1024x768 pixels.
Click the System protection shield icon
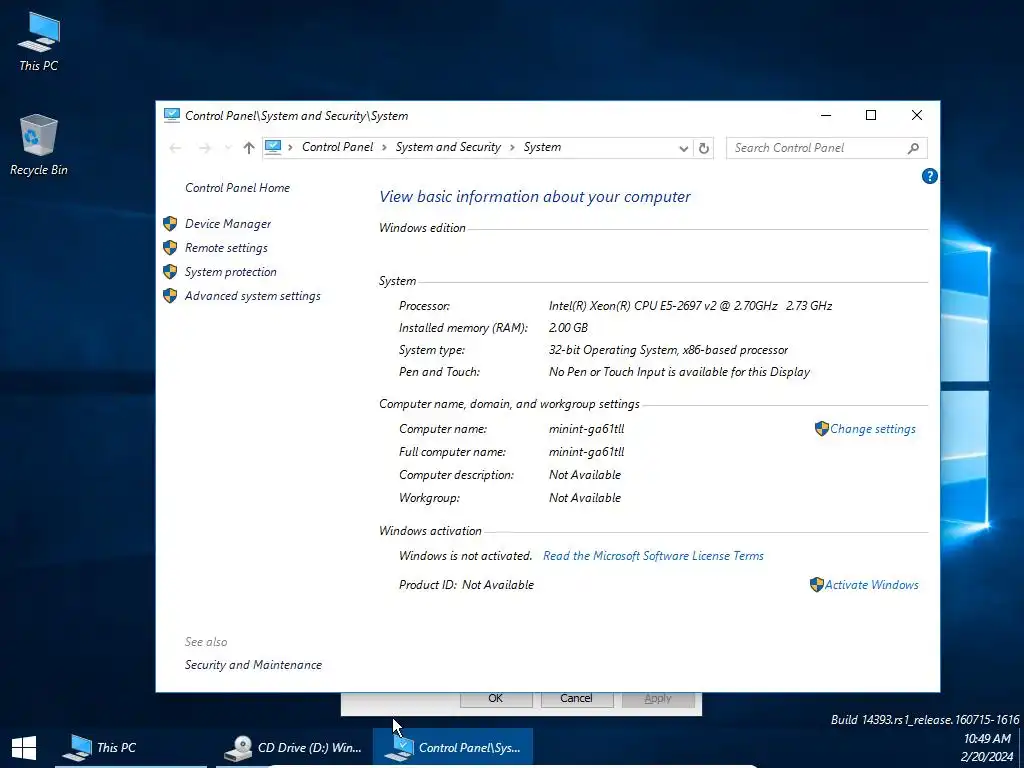click(170, 272)
